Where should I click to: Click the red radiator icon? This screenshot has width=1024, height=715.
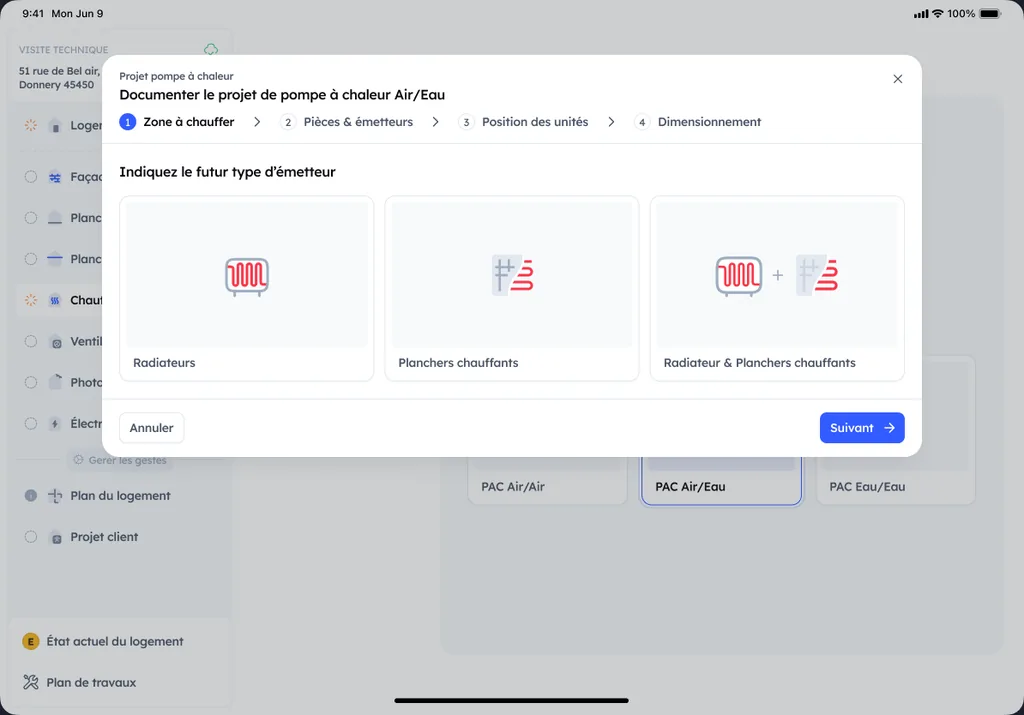tap(247, 276)
